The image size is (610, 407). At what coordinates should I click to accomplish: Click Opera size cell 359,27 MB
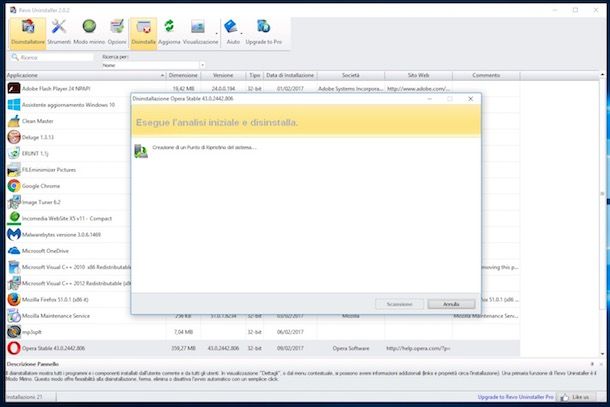pyautogui.click(x=183, y=348)
